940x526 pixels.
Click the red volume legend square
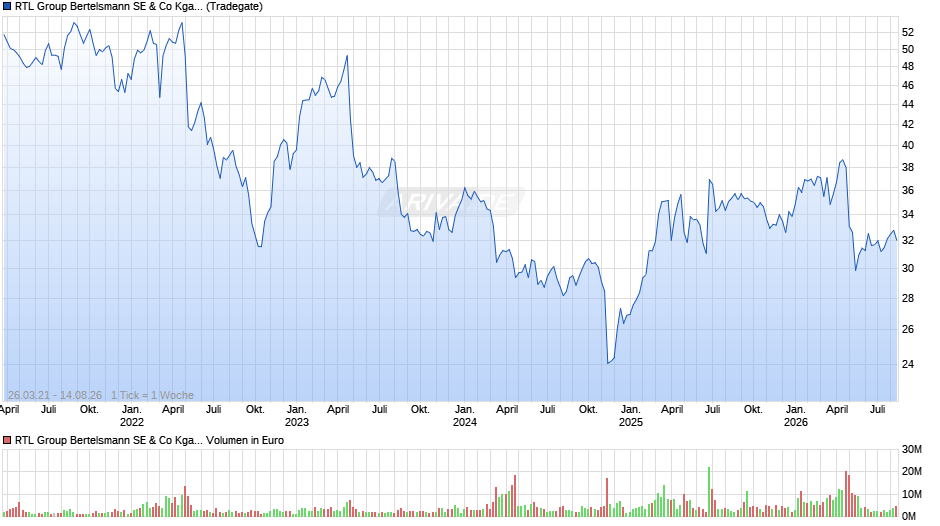point(7,440)
